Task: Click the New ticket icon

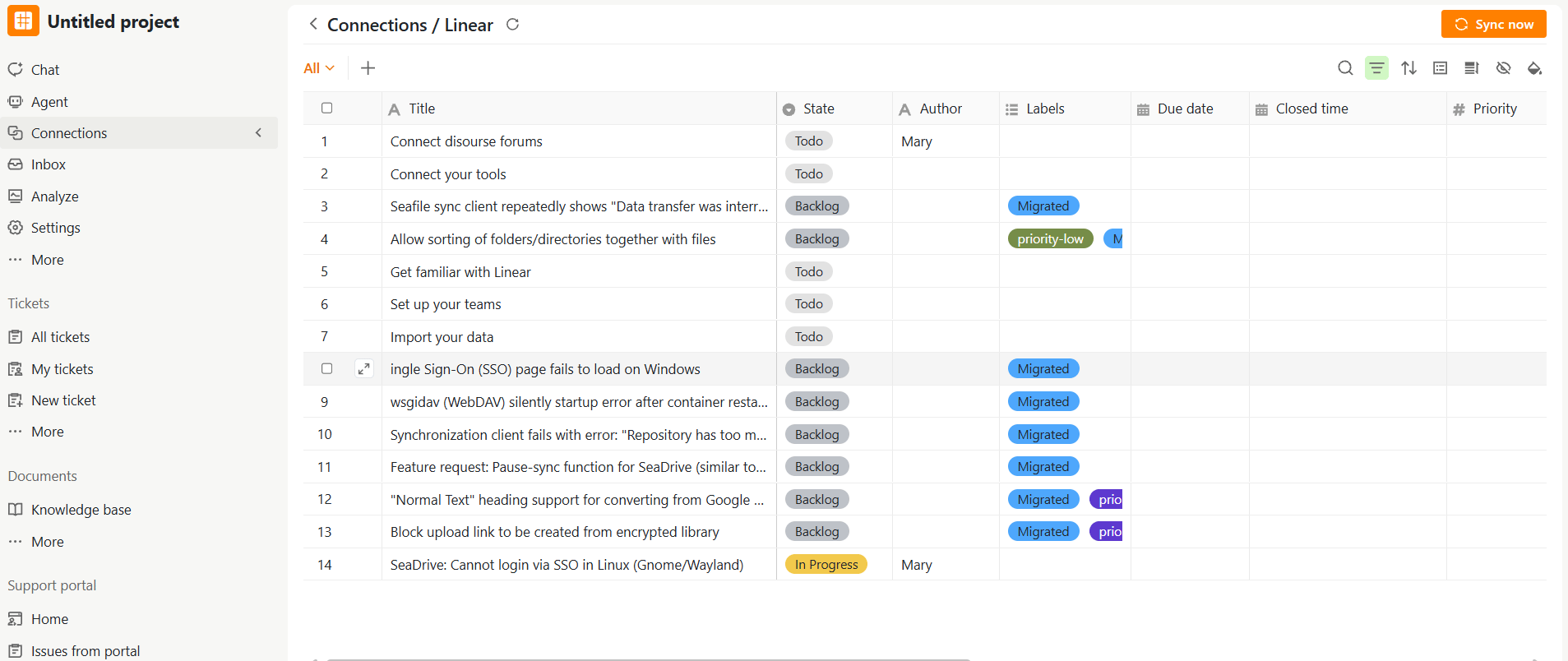Action: click(x=15, y=400)
